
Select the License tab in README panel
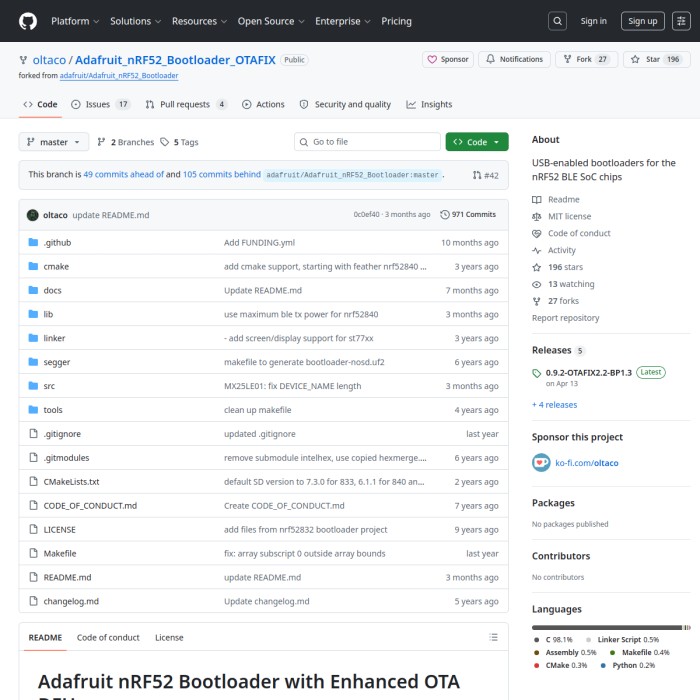coord(169,638)
